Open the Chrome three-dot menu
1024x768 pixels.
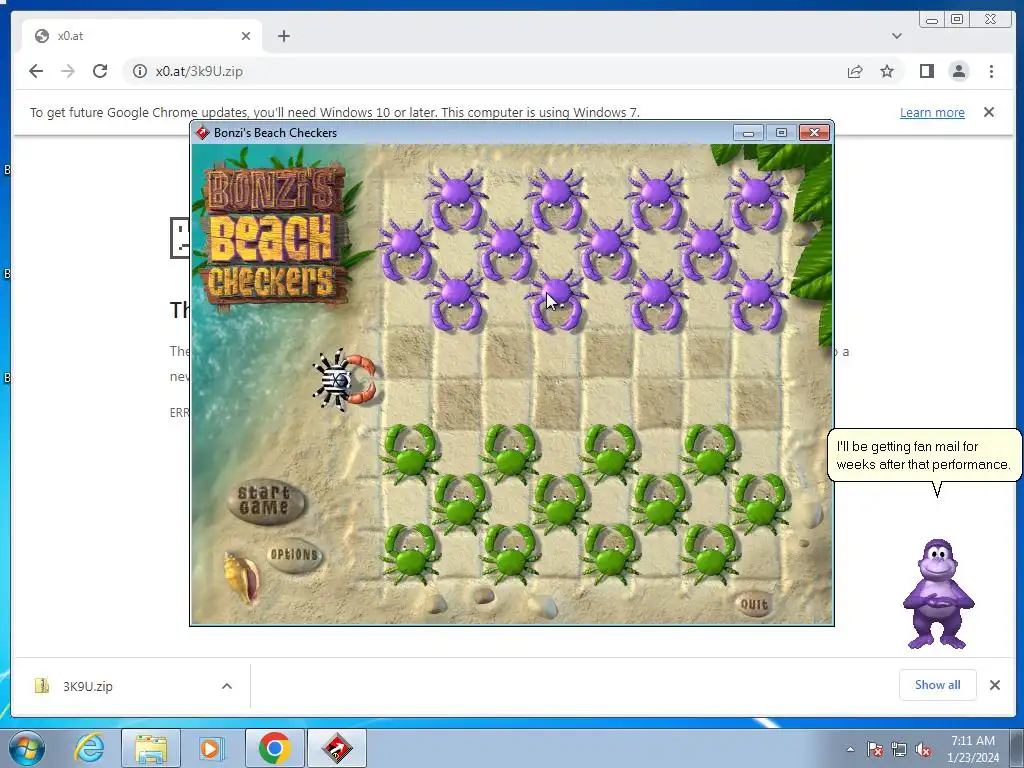(x=991, y=71)
